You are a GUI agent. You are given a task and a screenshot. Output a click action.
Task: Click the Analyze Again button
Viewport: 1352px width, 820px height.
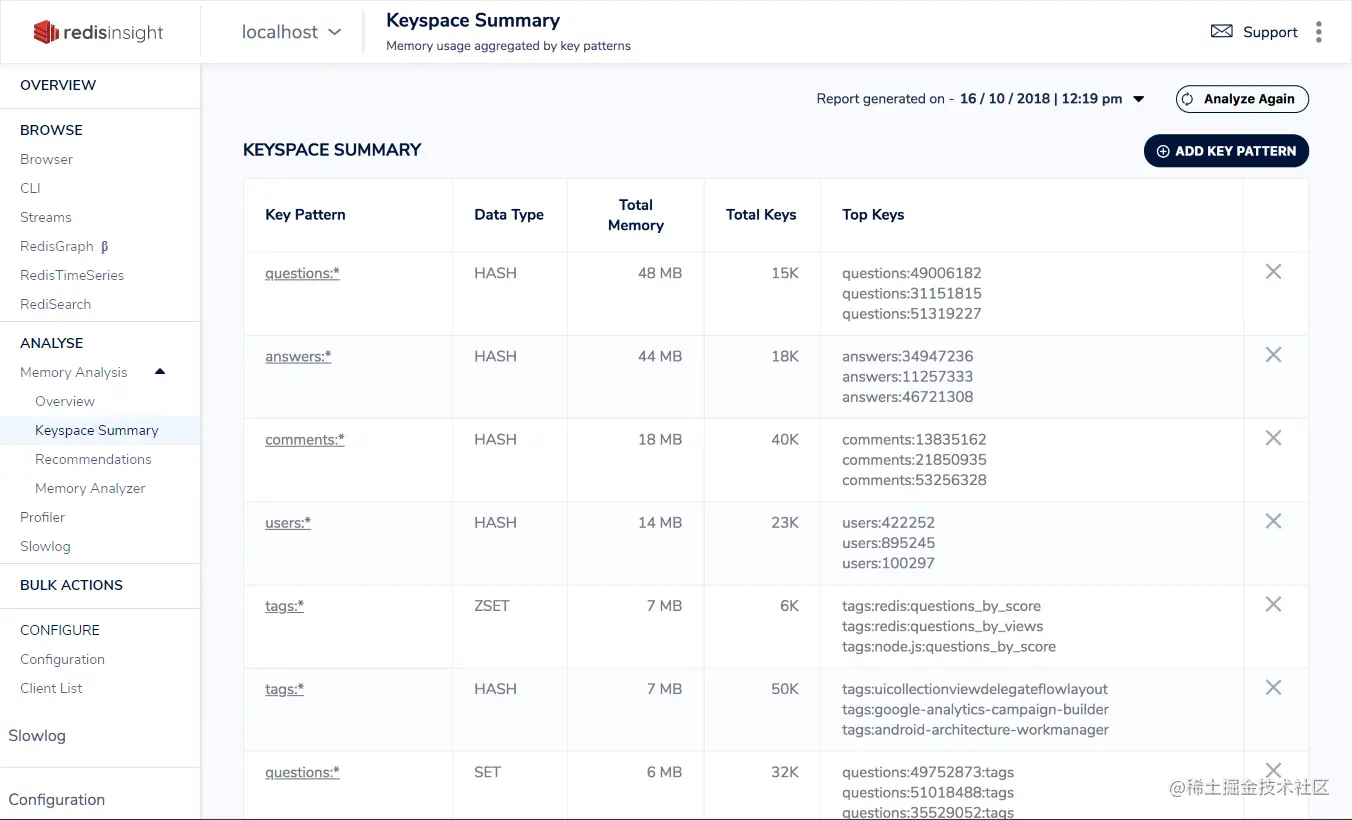click(x=1242, y=99)
